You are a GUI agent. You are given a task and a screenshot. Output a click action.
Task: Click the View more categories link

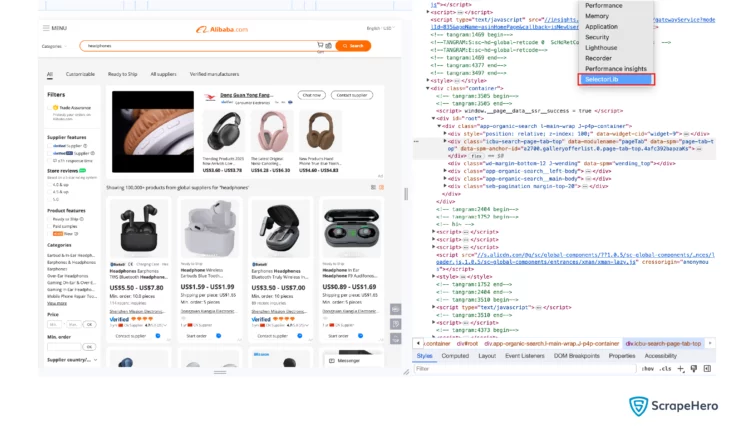click(x=57, y=303)
